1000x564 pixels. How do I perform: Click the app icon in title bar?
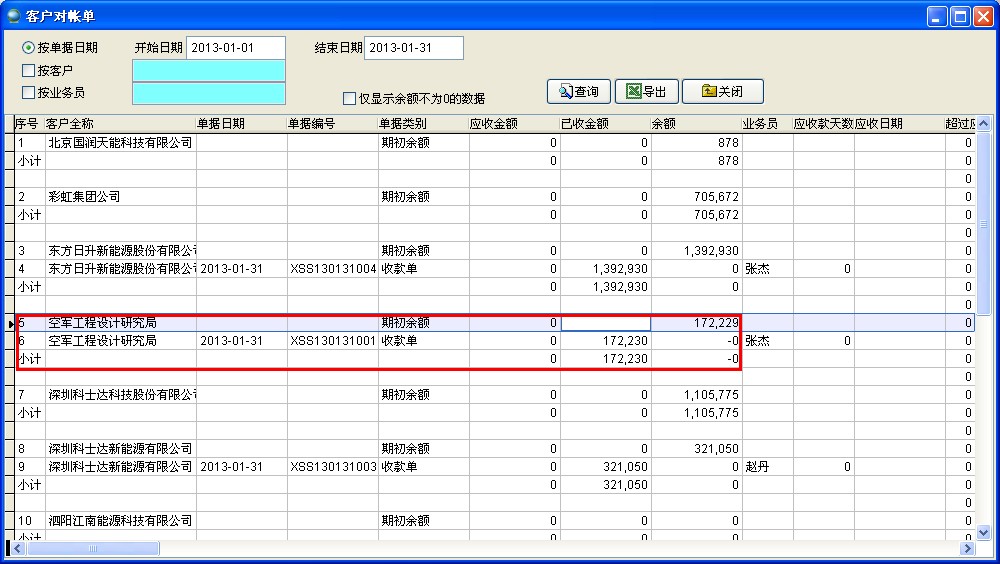click(14, 16)
